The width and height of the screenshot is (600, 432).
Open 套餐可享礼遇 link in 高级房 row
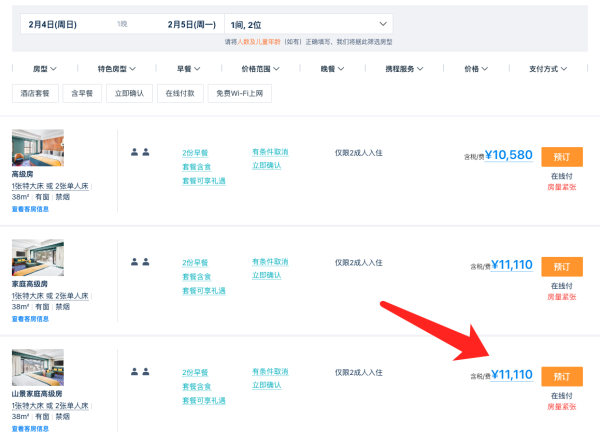point(204,181)
